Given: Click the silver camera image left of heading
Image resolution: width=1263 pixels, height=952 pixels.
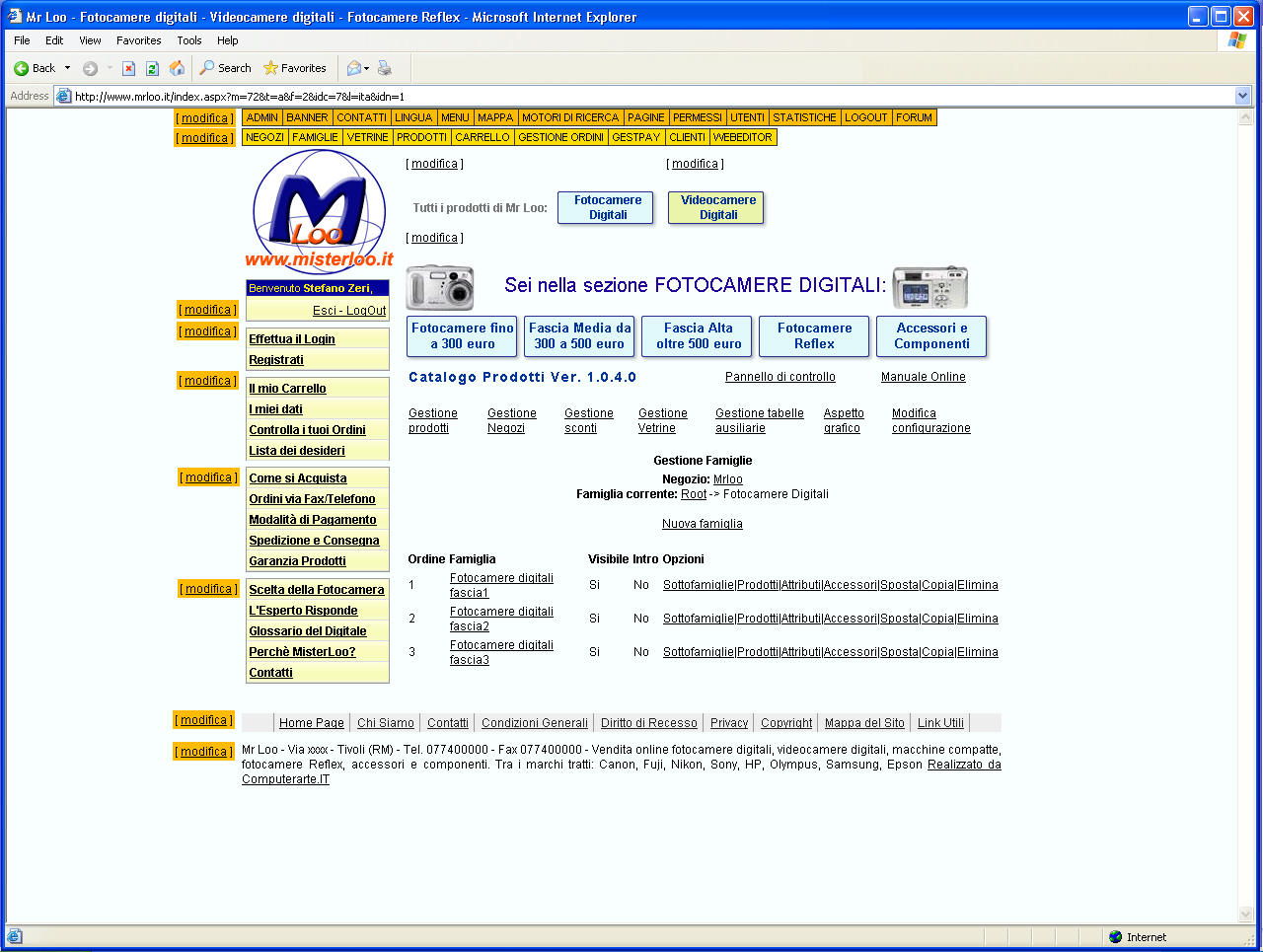Looking at the screenshot, I should [440, 287].
